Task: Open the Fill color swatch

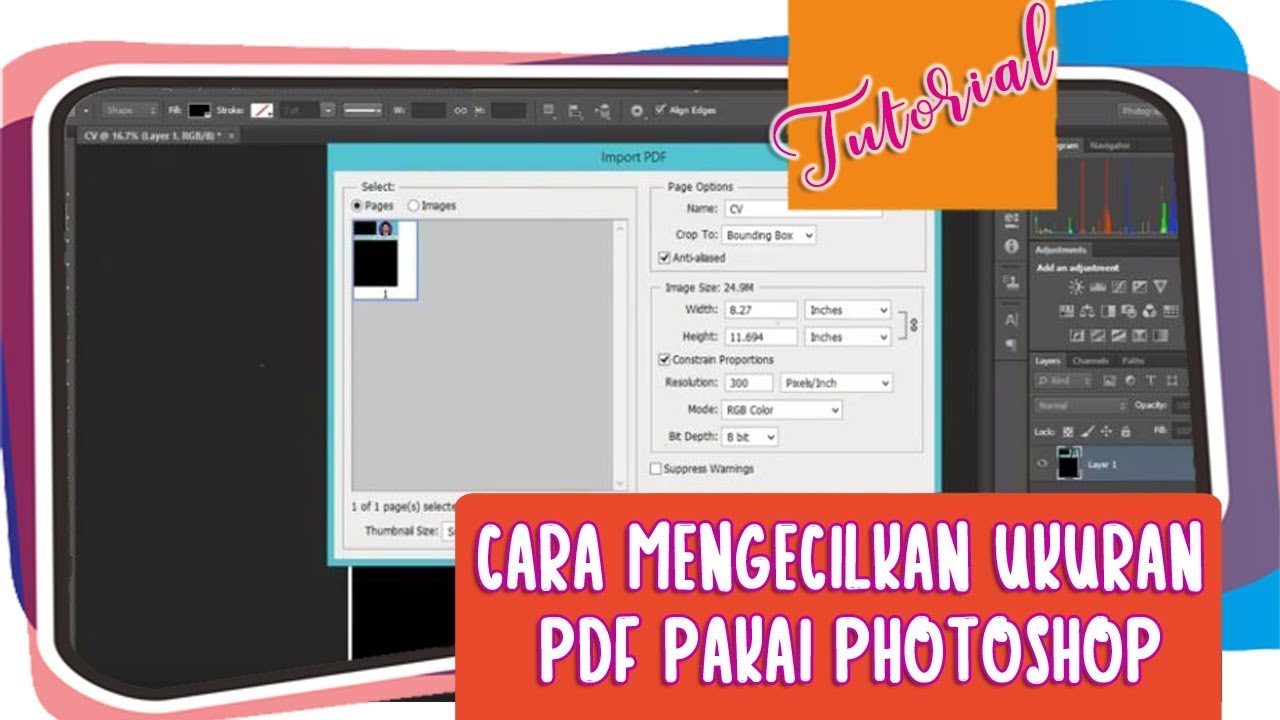Action: pyautogui.click(x=199, y=110)
